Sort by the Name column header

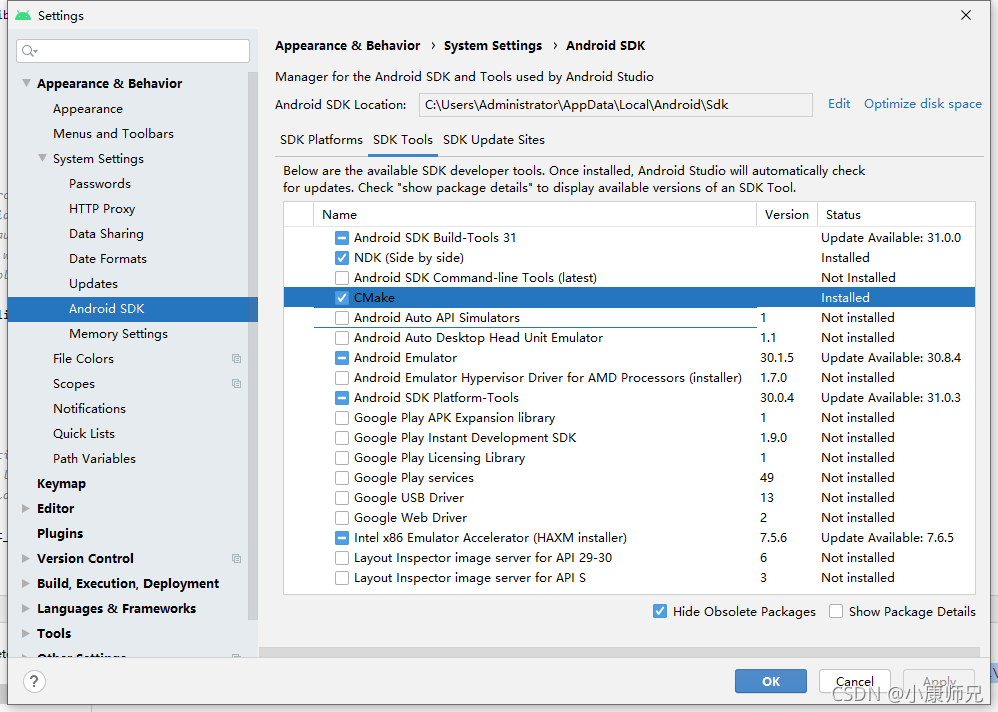point(535,214)
